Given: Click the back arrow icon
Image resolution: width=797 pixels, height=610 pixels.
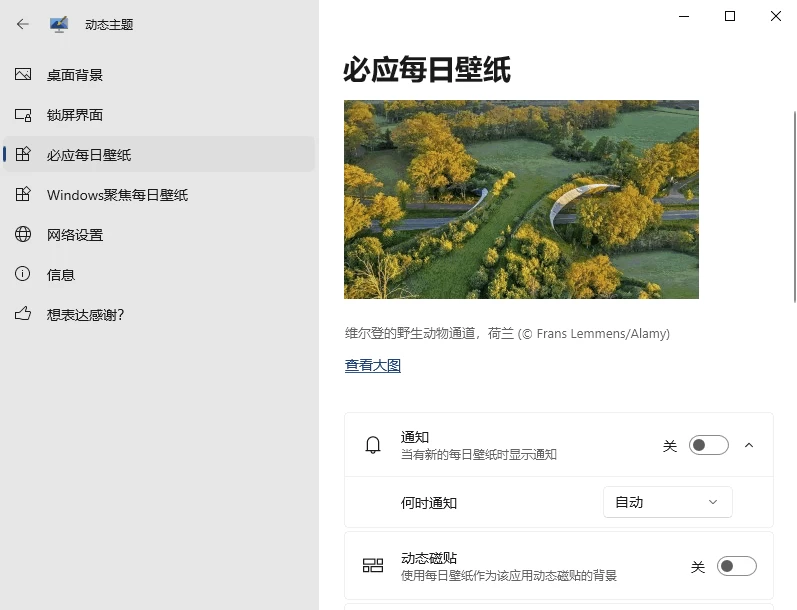Looking at the screenshot, I should point(23,24).
